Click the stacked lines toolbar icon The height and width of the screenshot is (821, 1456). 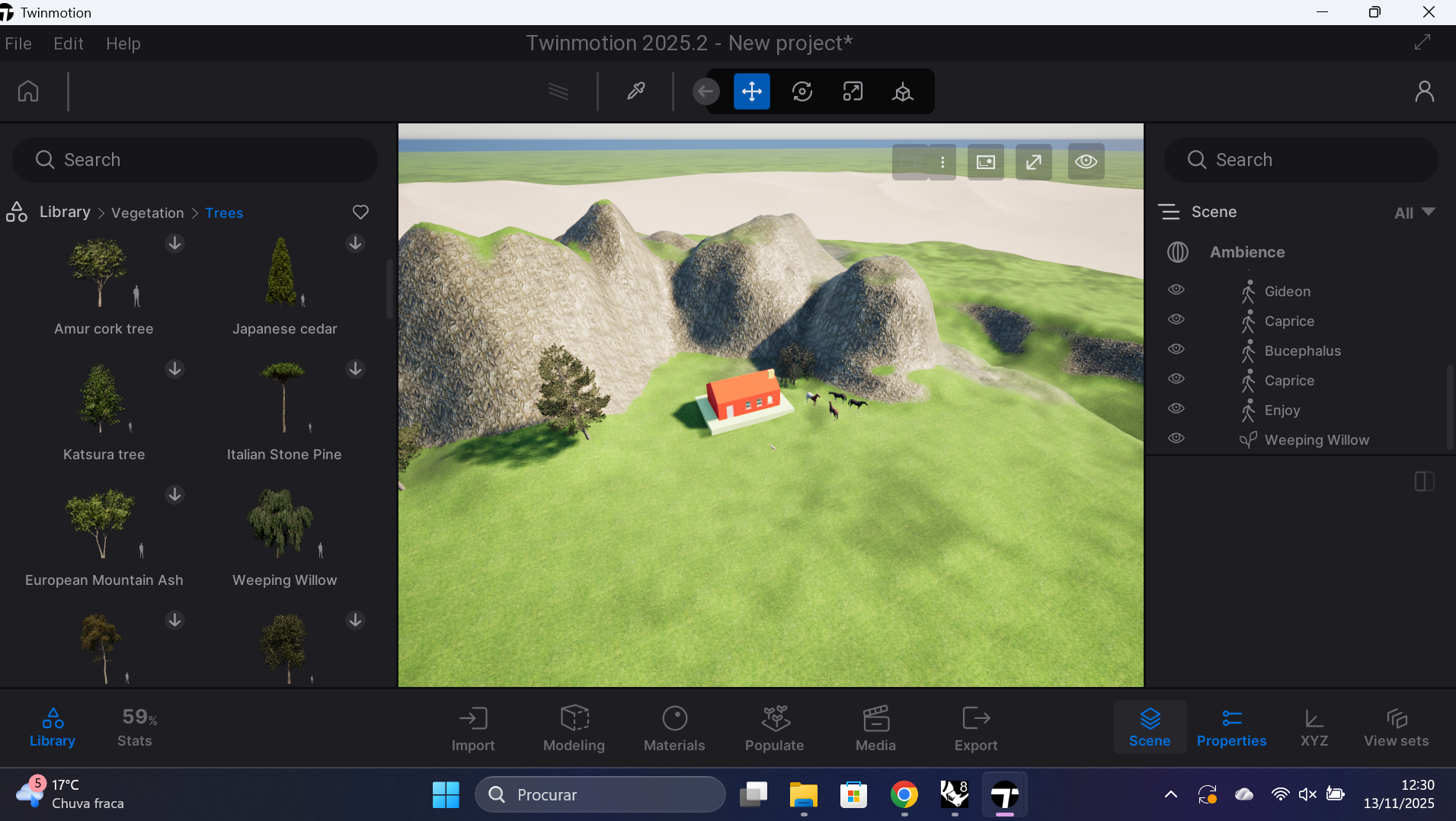coord(558,91)
